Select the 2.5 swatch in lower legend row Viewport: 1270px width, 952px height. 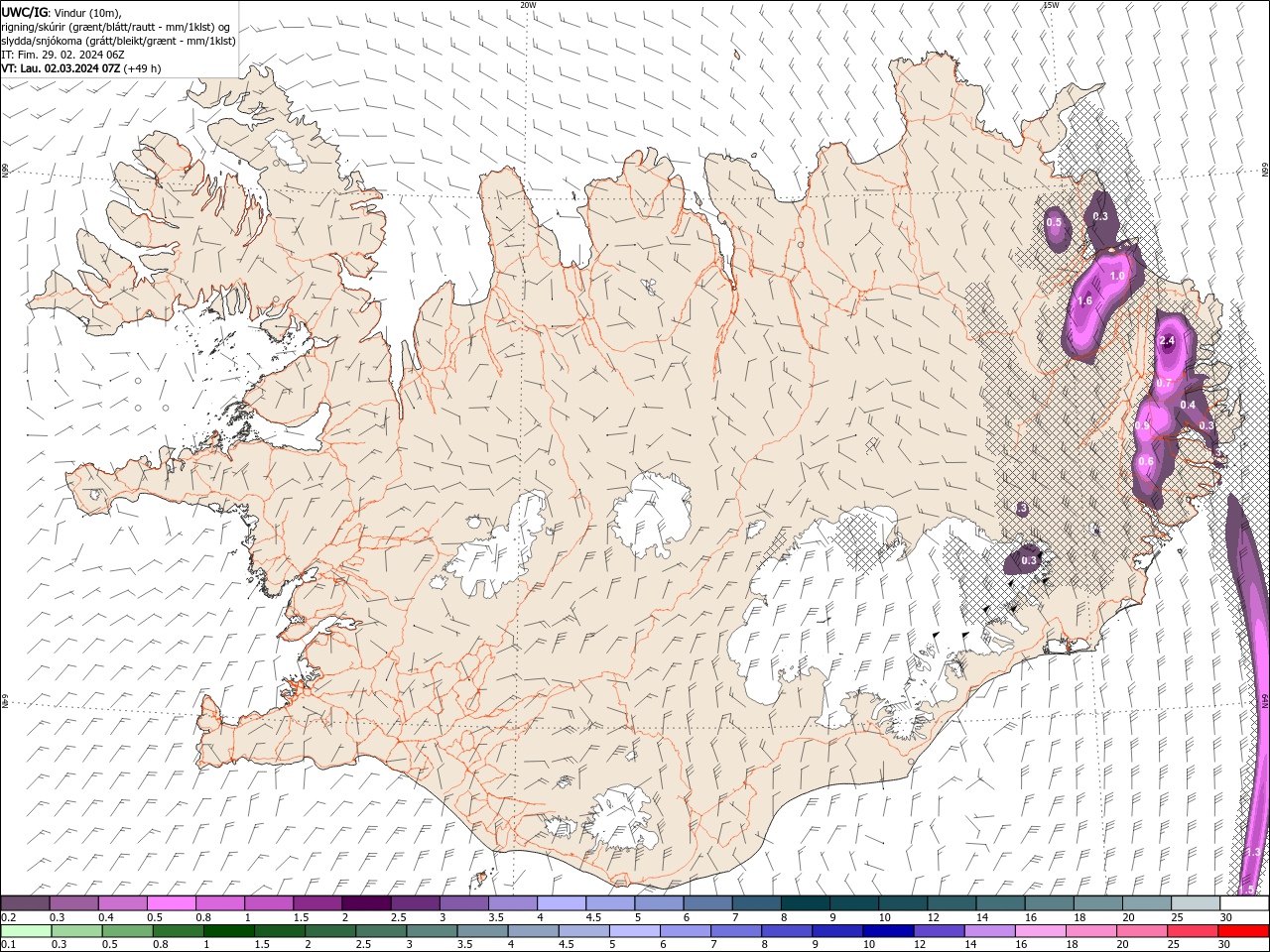[x=381, y=931]
